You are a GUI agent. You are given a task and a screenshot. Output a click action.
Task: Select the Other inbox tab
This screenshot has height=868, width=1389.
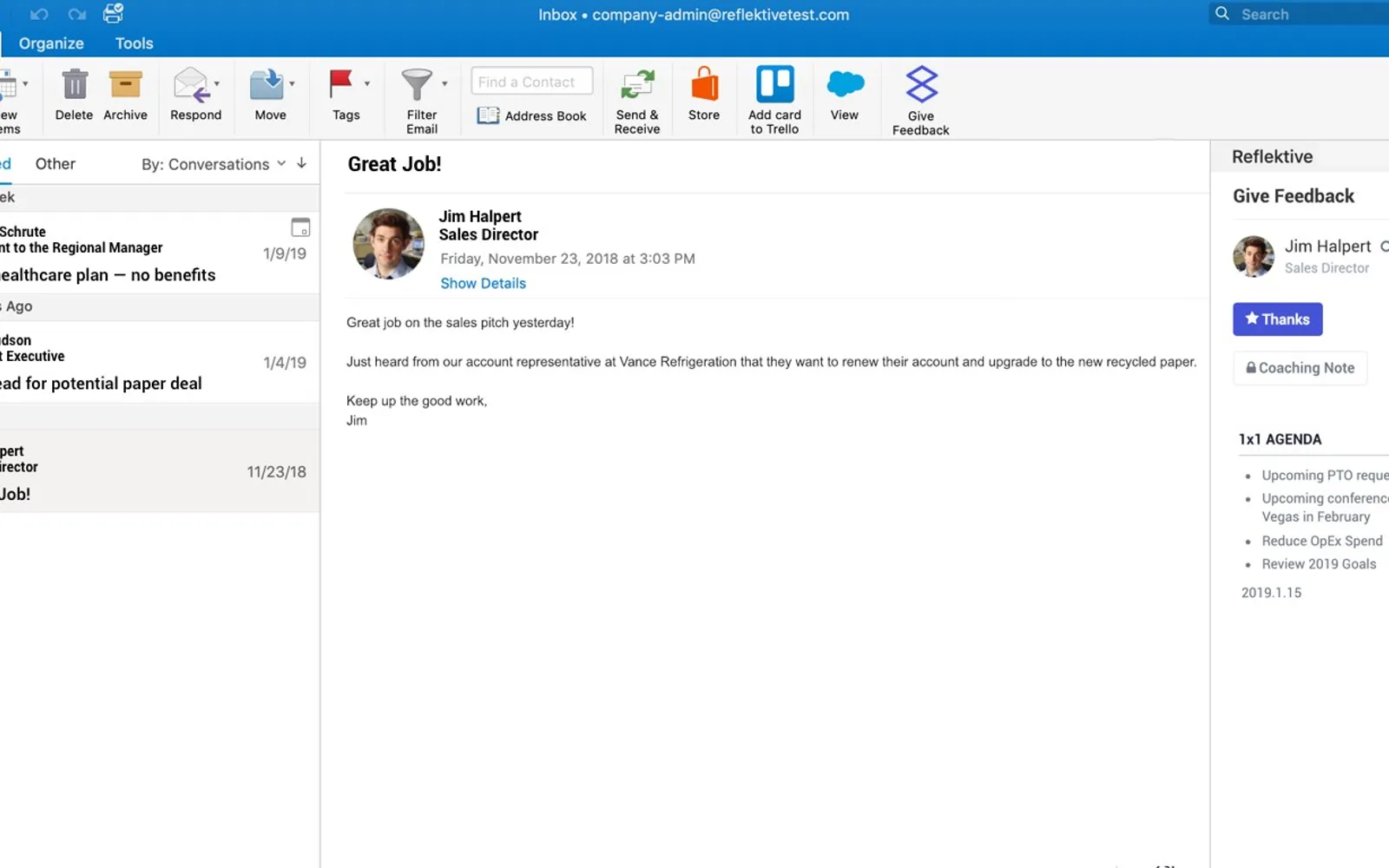pos(56,164)
